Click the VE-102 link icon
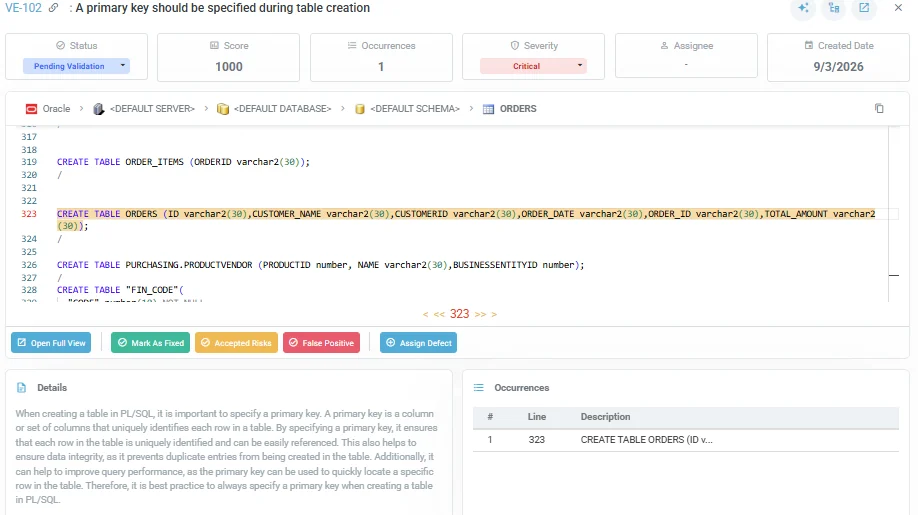918x515 pixels. [53, 8]
